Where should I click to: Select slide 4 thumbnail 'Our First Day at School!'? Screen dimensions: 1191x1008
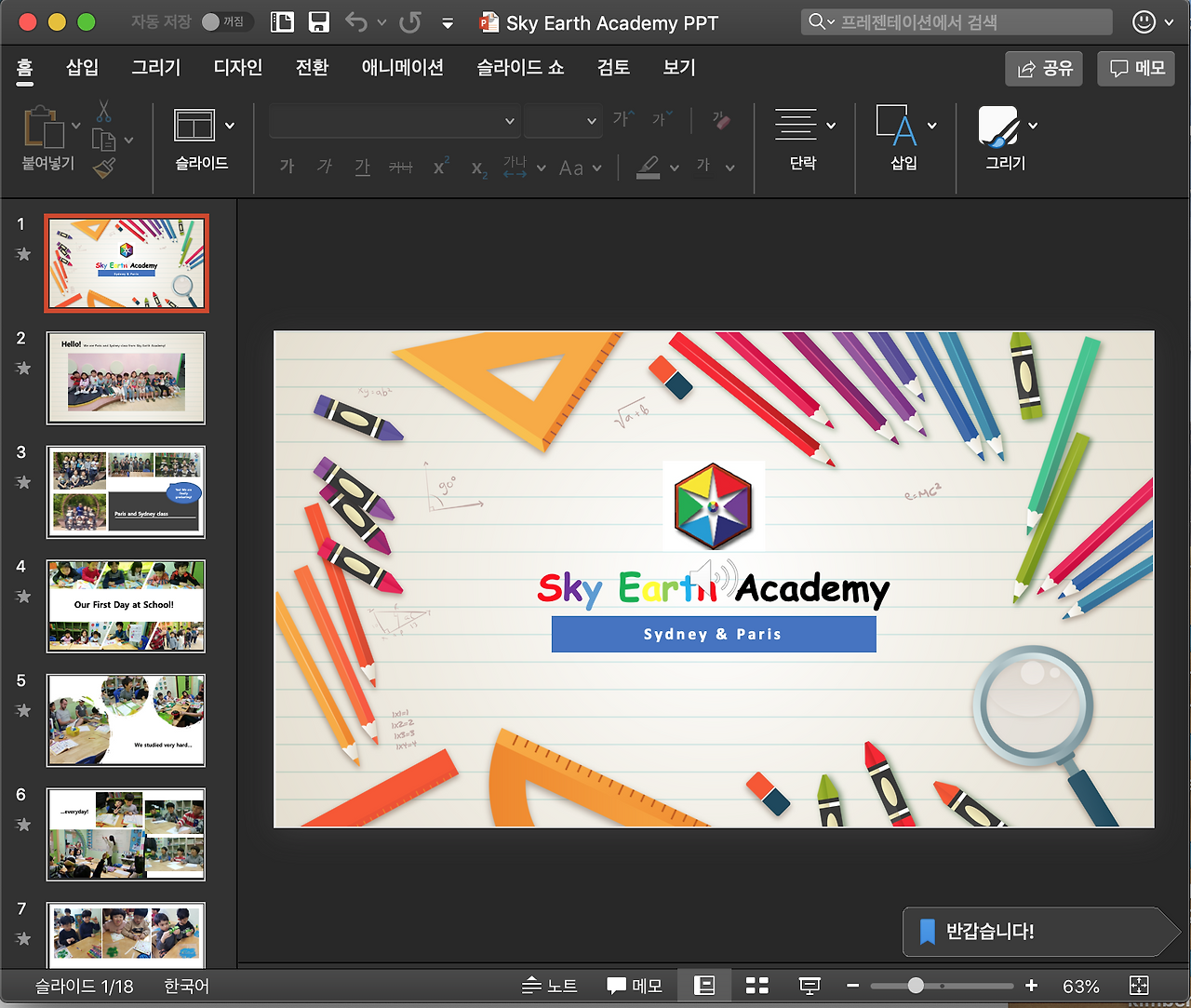[127, 606]
